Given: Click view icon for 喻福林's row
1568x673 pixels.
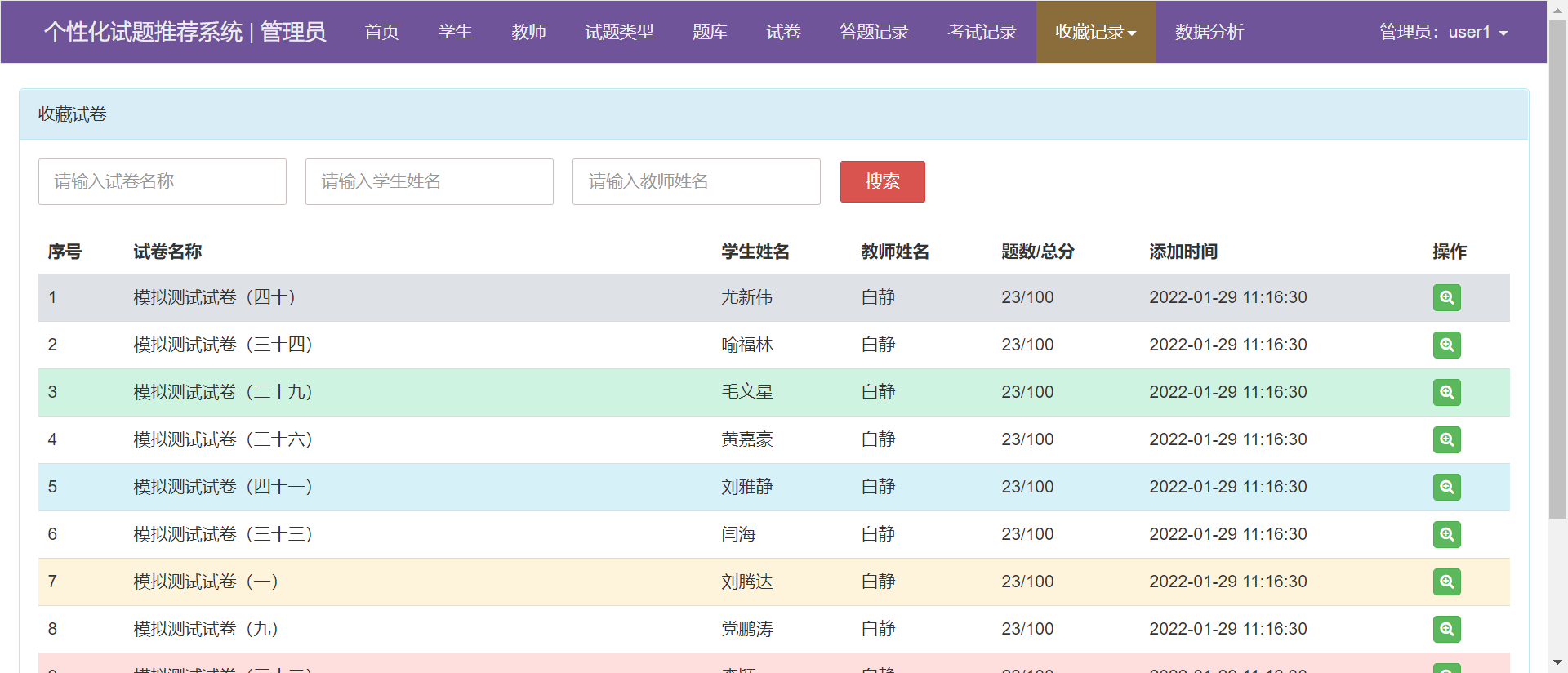Looking at the screenshot, I should [x=1446, y=345].
